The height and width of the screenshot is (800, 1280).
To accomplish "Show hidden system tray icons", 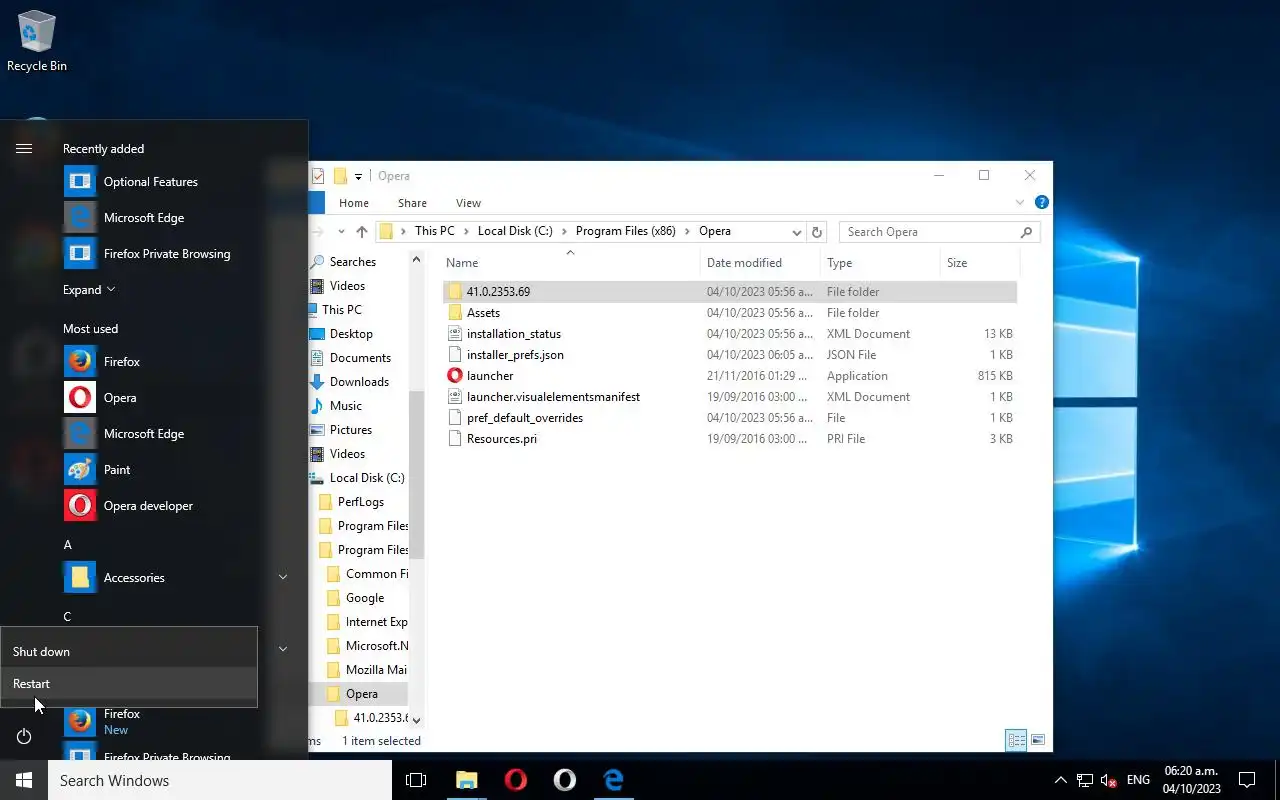I will click(x=1060, y=780).
